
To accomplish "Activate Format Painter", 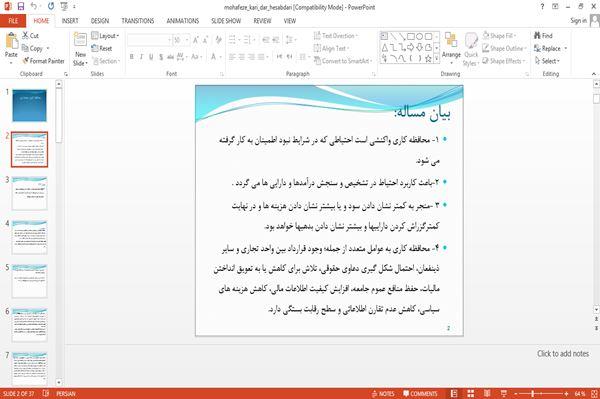I will (x=43, y=61).
